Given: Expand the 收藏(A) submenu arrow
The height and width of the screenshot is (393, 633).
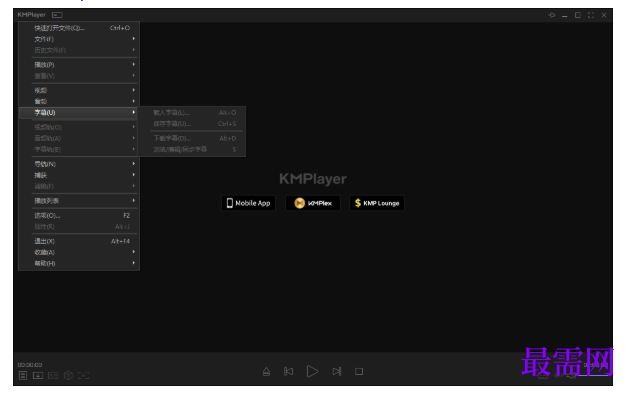Looking at the screenshot, I should 134,252.
